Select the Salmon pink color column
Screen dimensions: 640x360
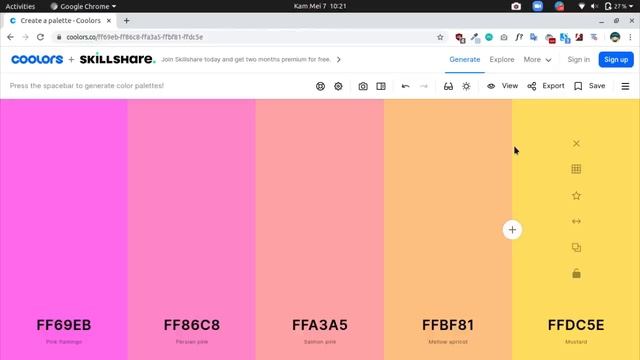320,229
